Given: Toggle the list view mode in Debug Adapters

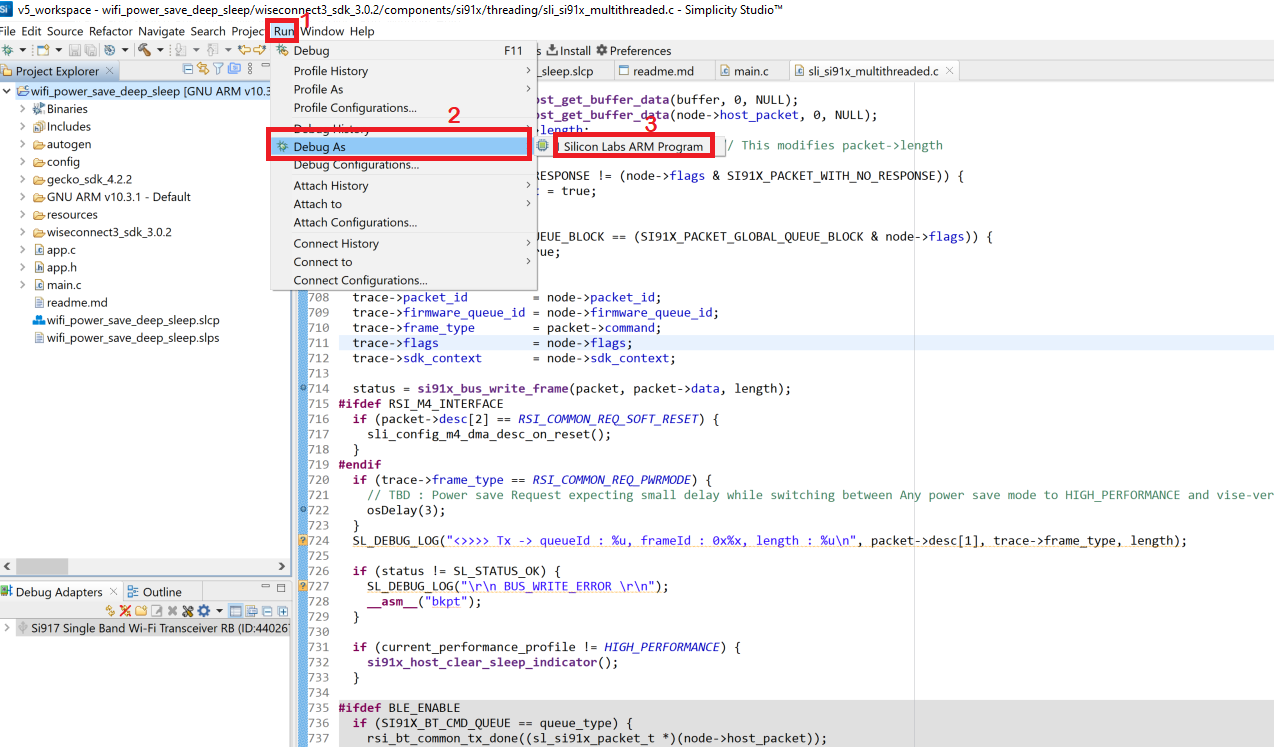Looking at the screenshot, I should (x=236, y=611).
